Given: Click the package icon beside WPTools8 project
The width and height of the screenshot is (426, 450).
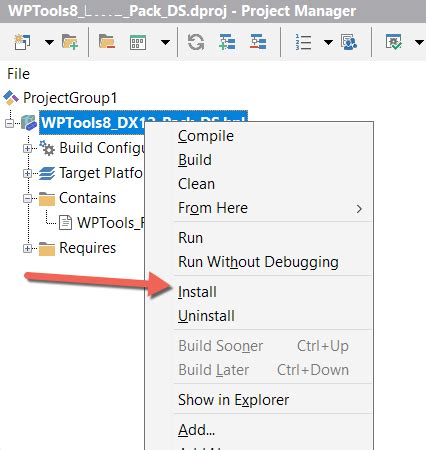Looking at the screenshot, I should click(x=29, y=123).
